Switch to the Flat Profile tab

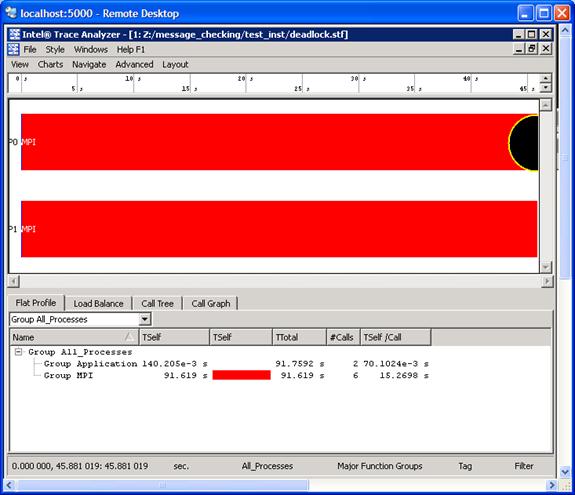tap(36, 303)
